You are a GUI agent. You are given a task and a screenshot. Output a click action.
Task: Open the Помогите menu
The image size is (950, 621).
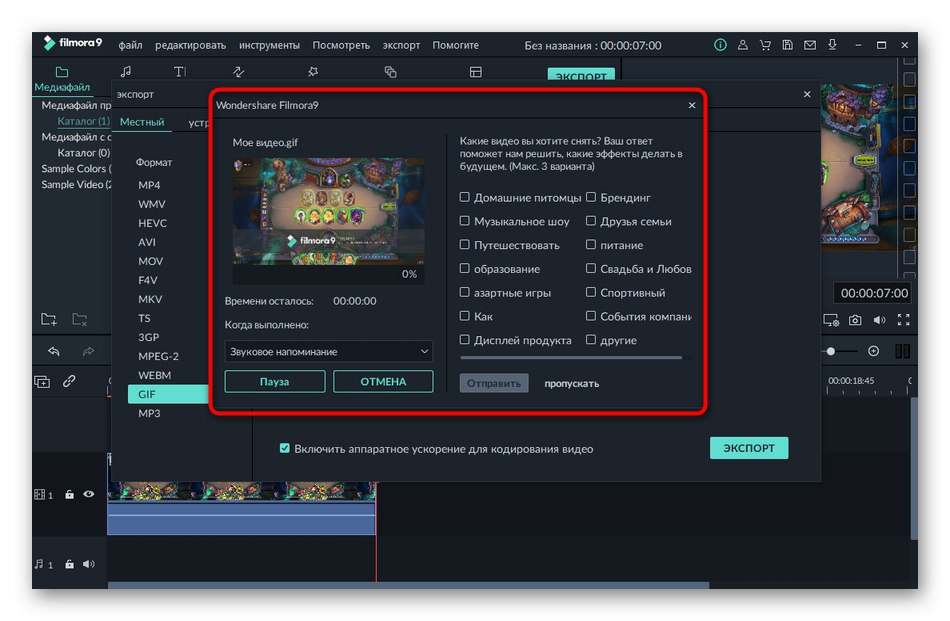point(456,45)
